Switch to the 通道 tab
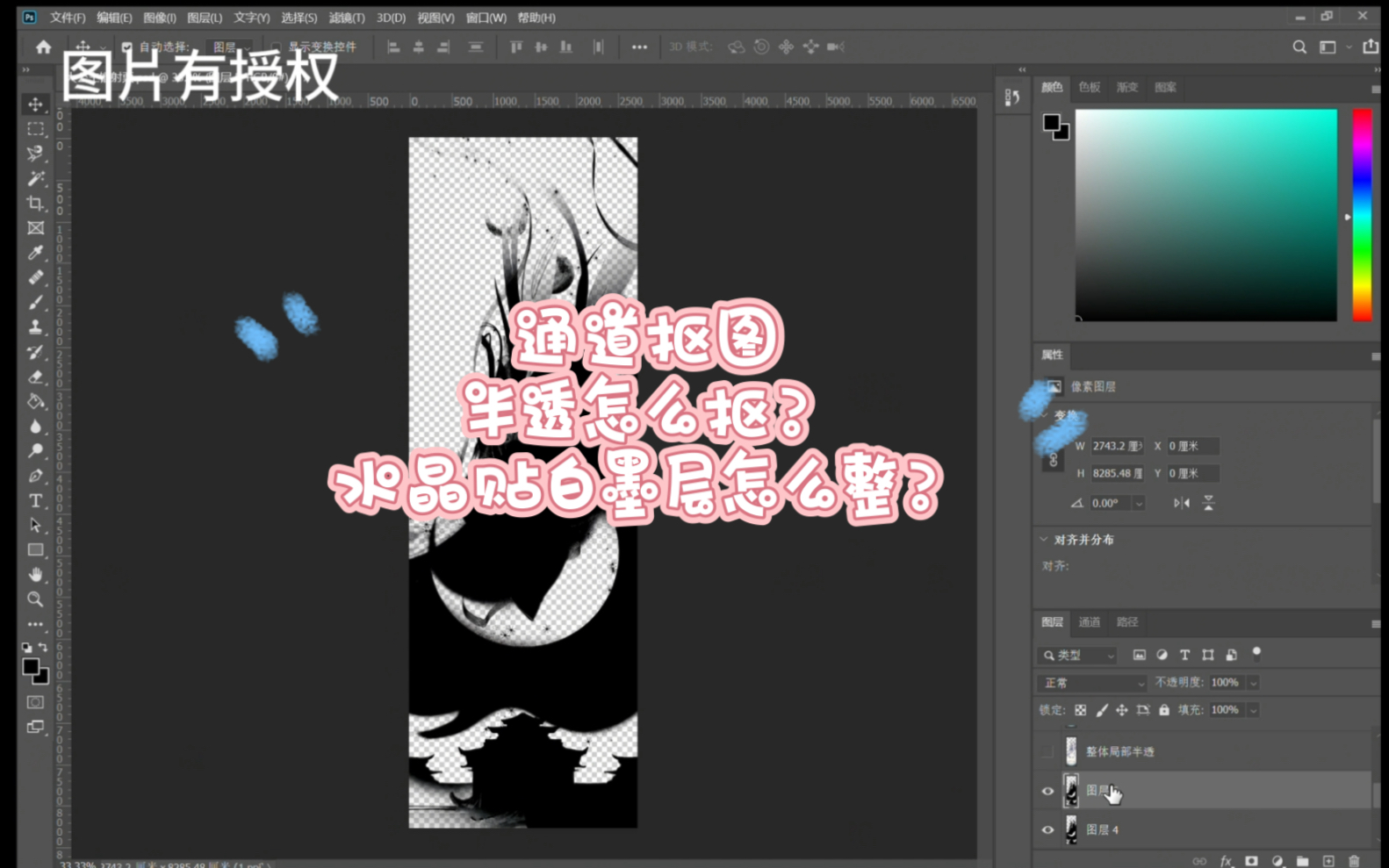This screenshot has height=868, width=1389. pyautogui.click(x=1090, y=622)
